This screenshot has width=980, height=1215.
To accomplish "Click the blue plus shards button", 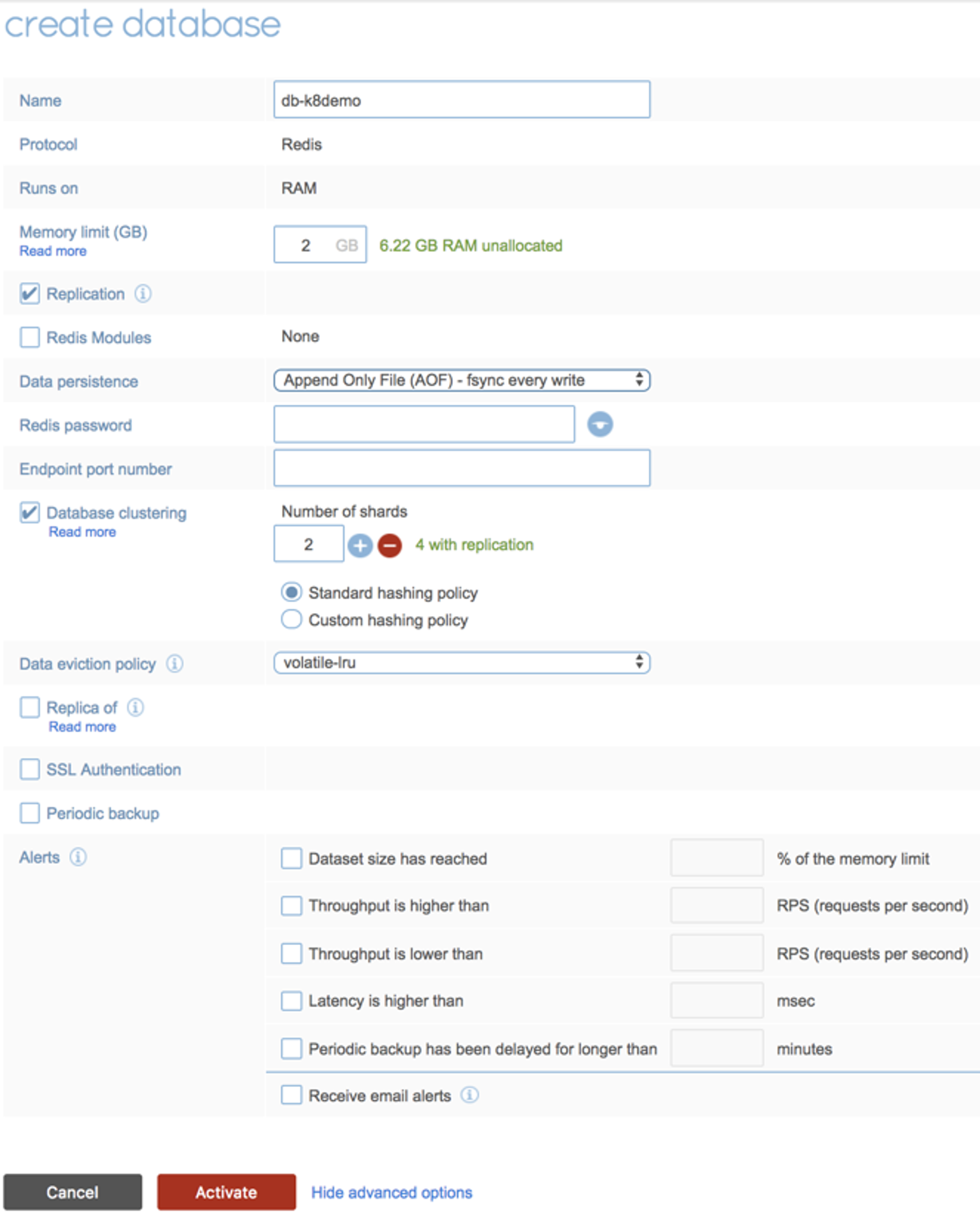I will pyautogui.click(x=360, y=545).
